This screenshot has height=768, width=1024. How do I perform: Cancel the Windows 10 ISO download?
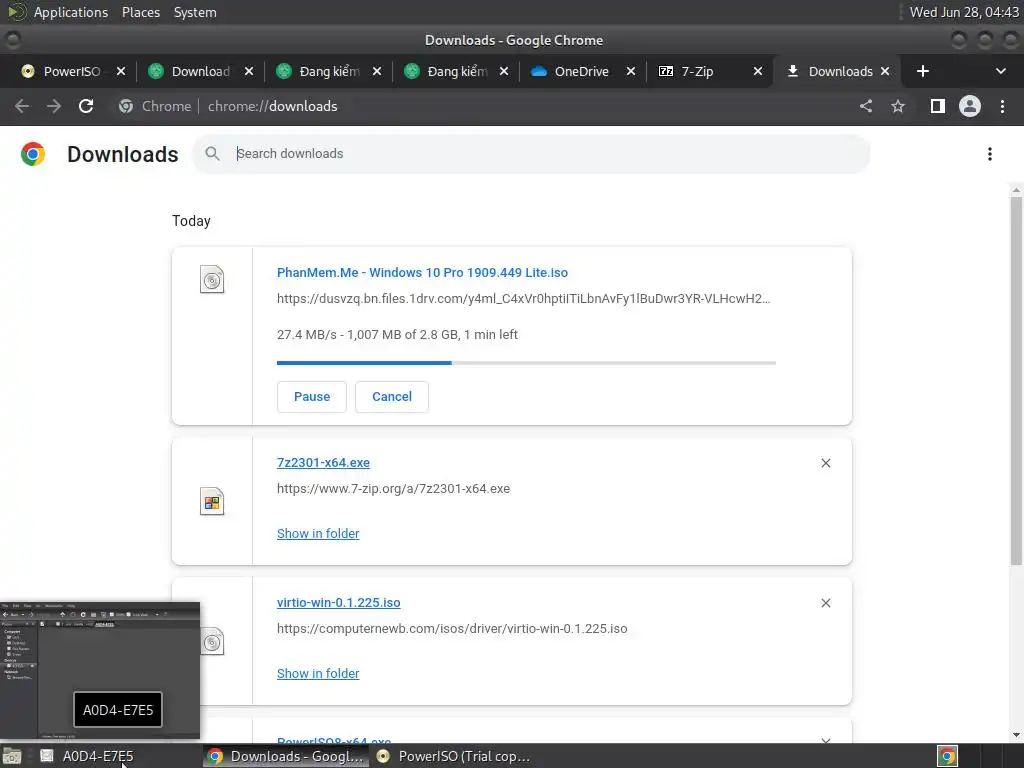[392, 396]
